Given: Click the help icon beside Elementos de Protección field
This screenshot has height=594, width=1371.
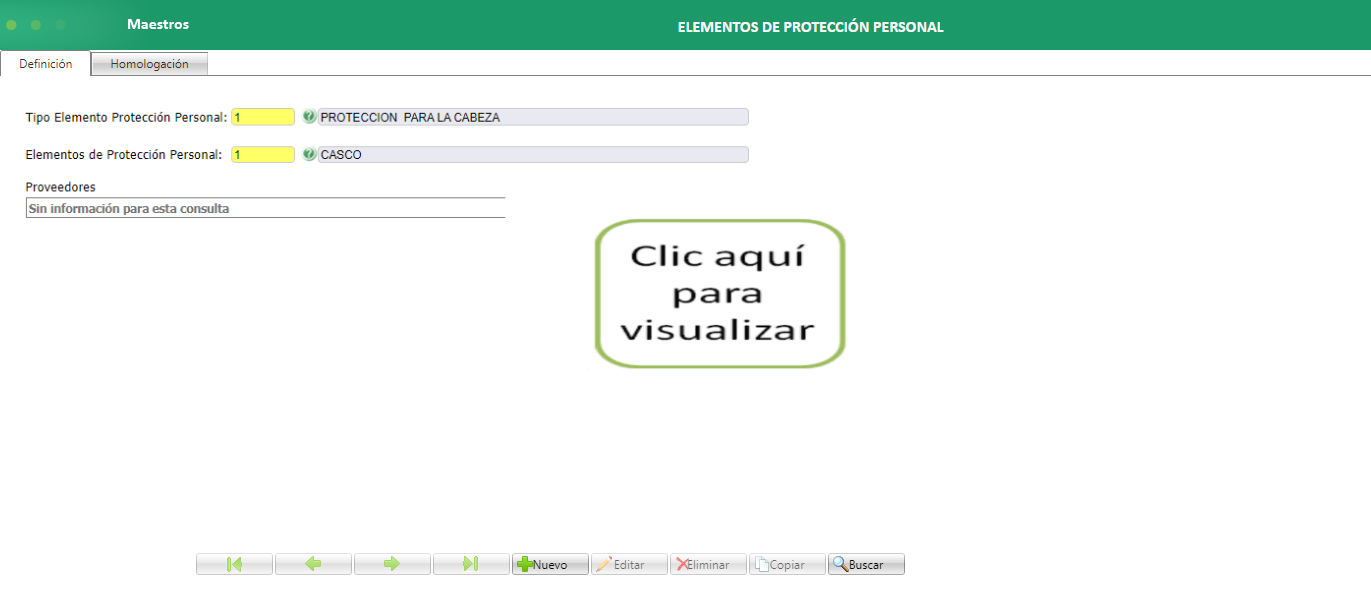Looking at the screenshot, I should [308, 154].
